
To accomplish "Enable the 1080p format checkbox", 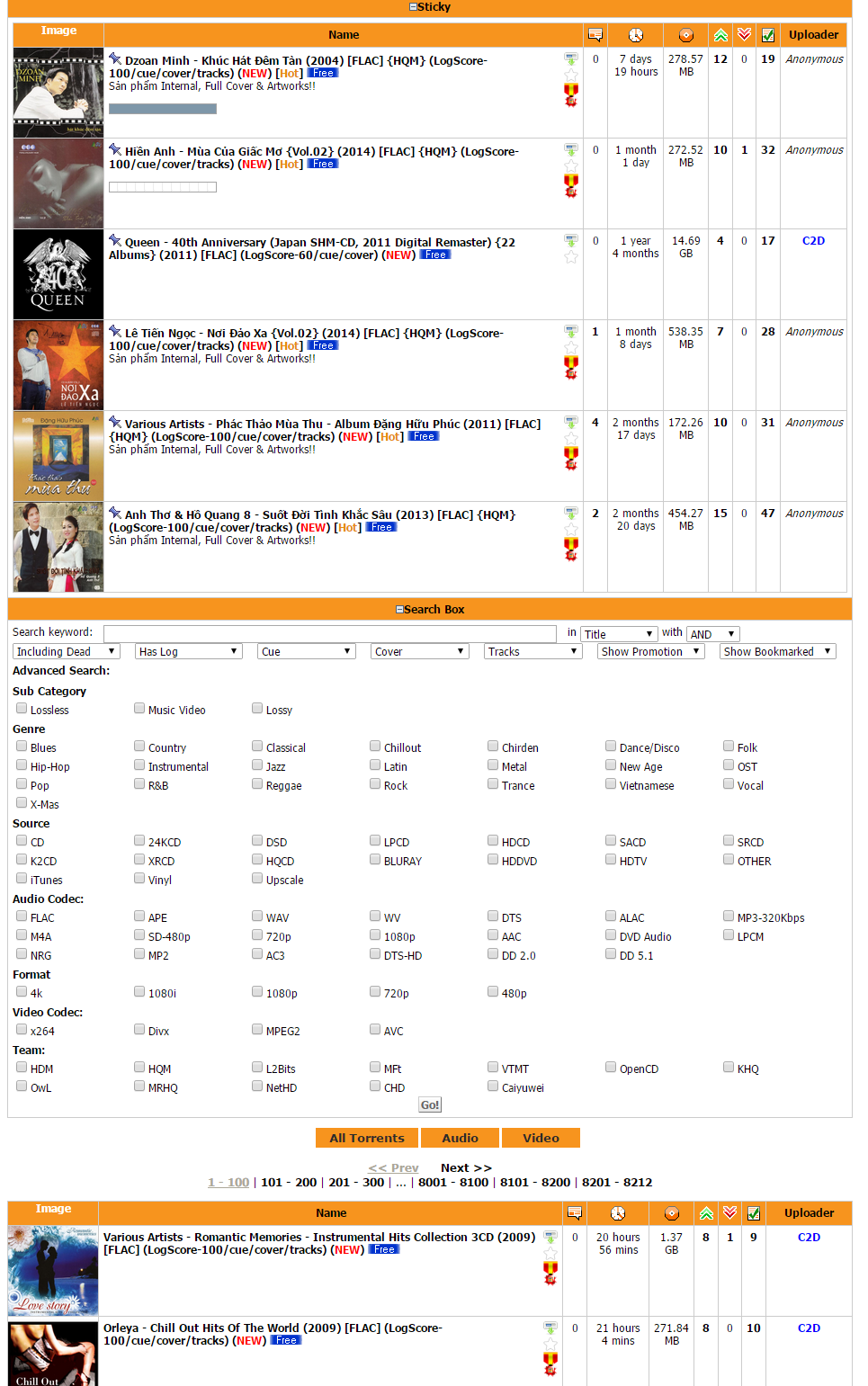I will point(257,992).
